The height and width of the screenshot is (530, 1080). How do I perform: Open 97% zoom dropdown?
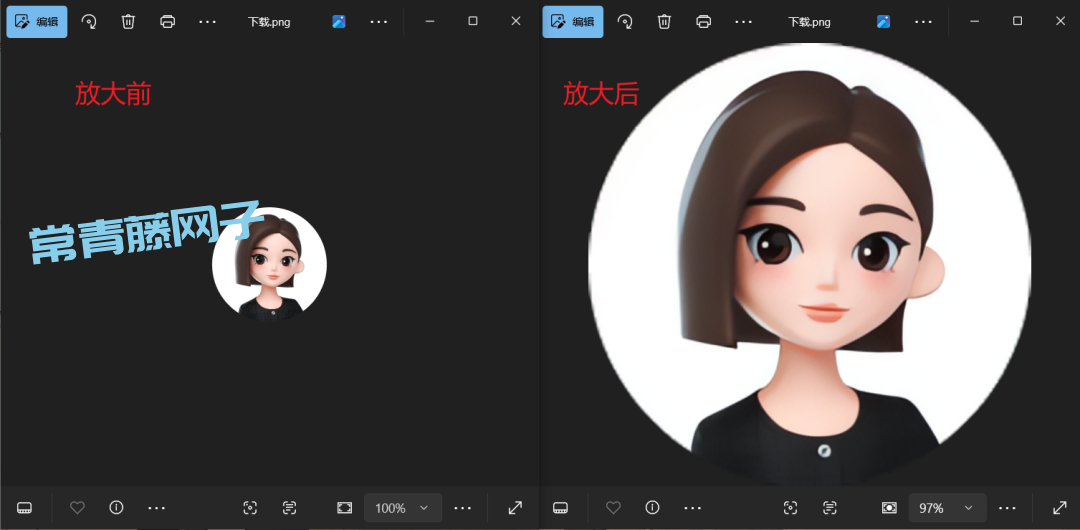[x=948, y=508]
